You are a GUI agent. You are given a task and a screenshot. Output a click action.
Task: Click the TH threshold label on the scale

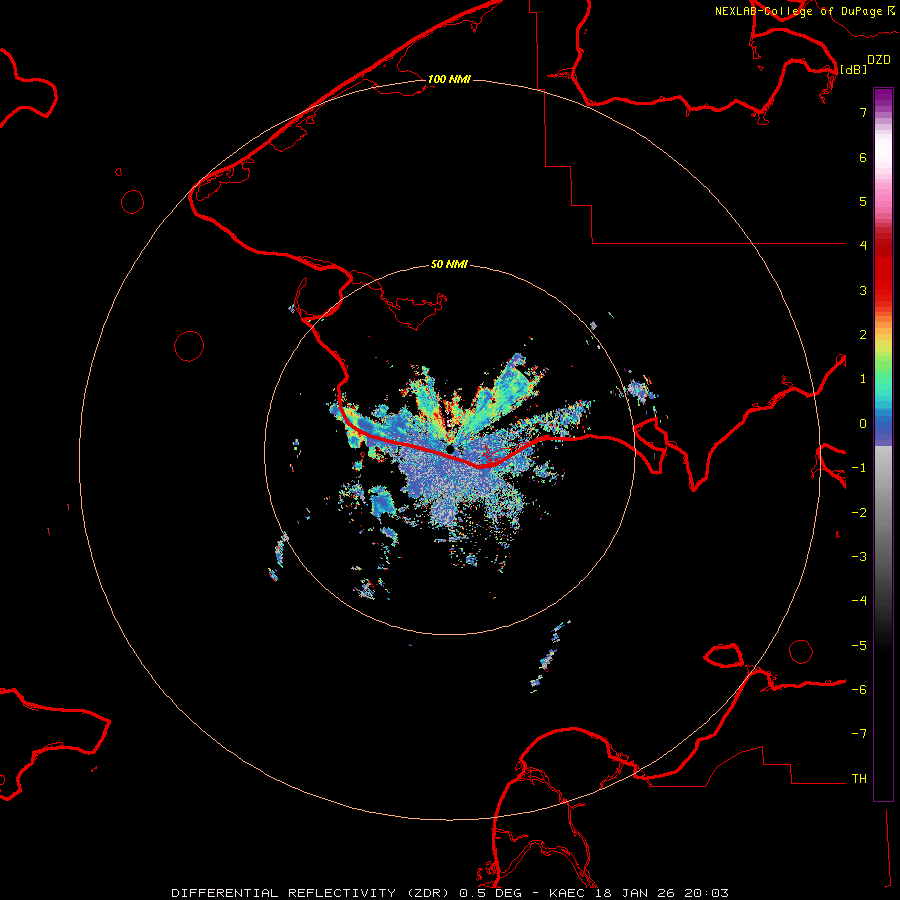859,779
